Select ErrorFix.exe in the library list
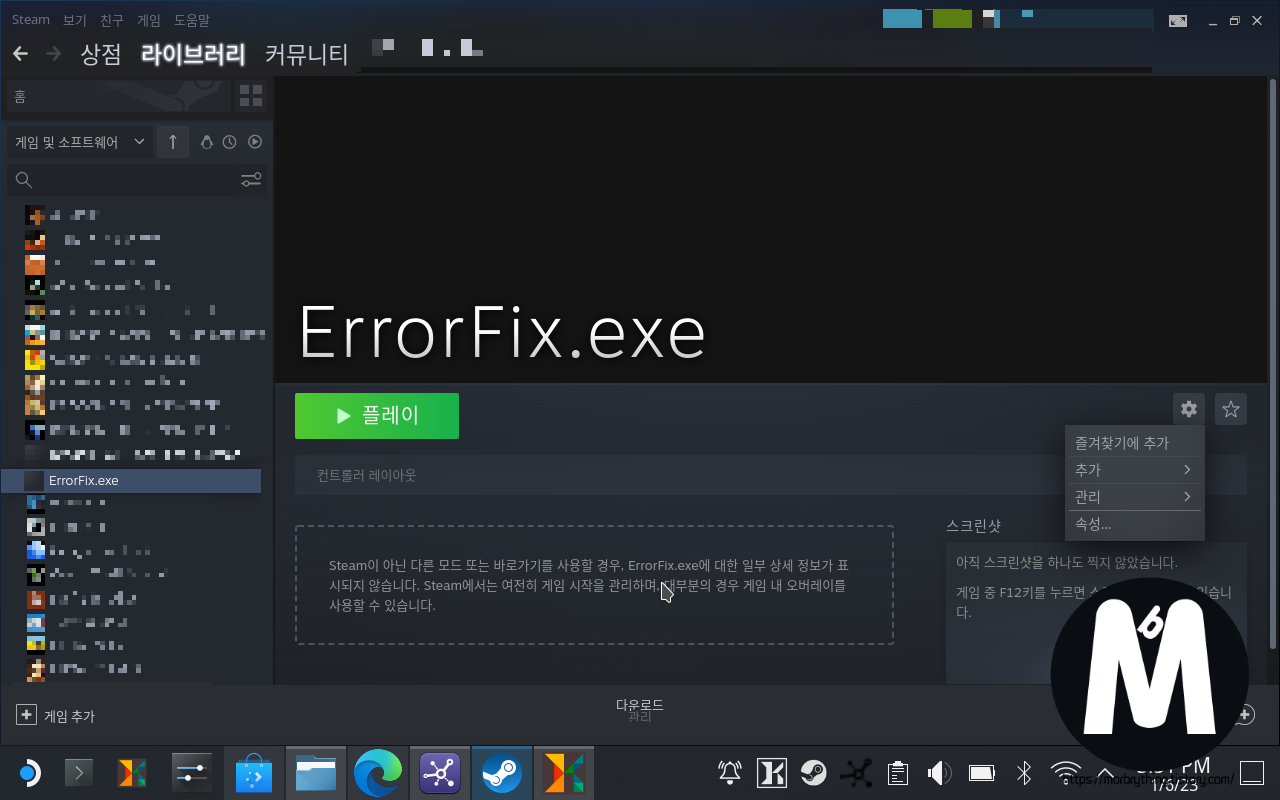Viewport: 1280px width, 800px height. [131, 481]
